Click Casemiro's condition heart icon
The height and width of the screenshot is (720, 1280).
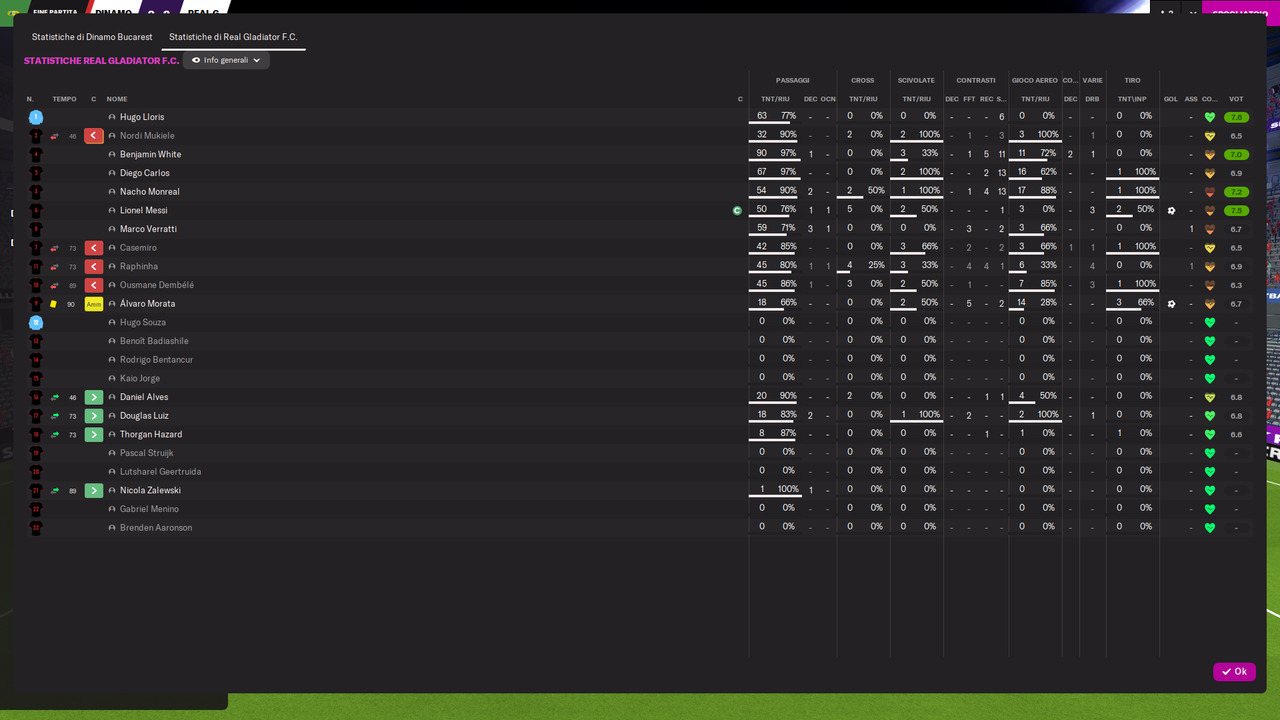click(1210, 248)
